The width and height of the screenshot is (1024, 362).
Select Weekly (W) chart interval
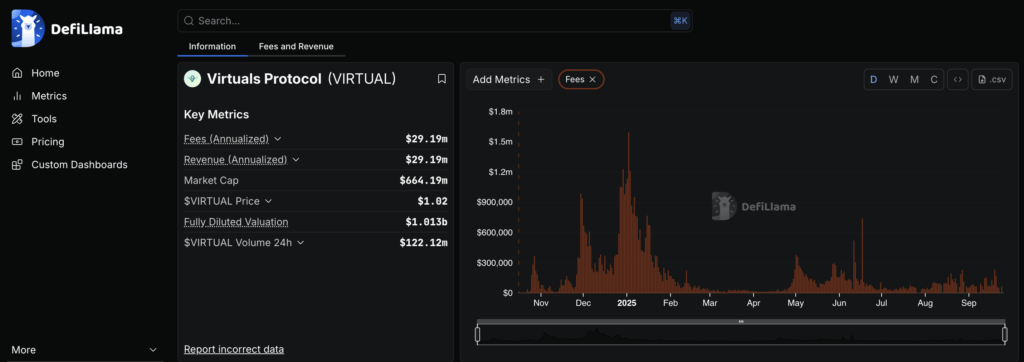[893, 80]
